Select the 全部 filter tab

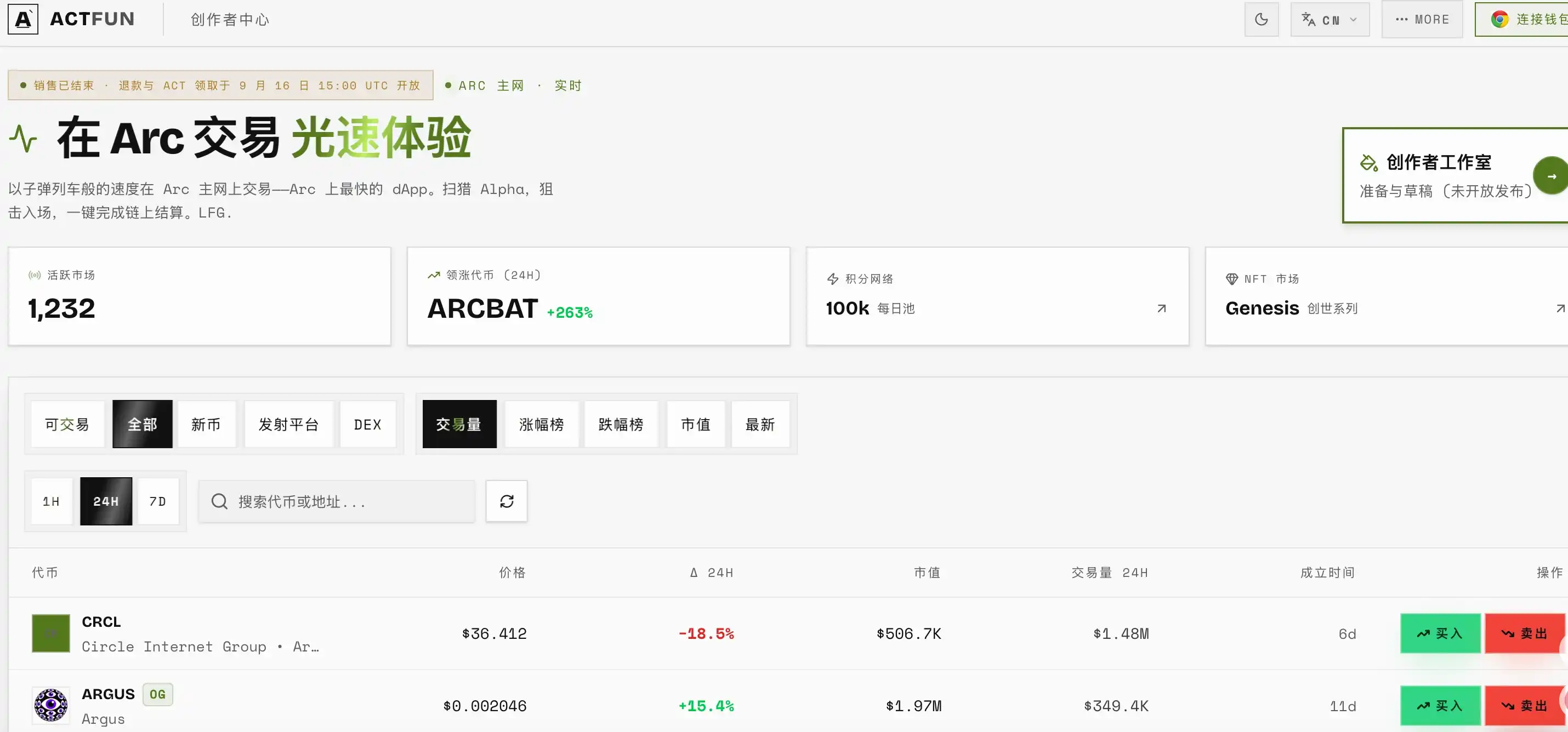[x=143, y=424]
